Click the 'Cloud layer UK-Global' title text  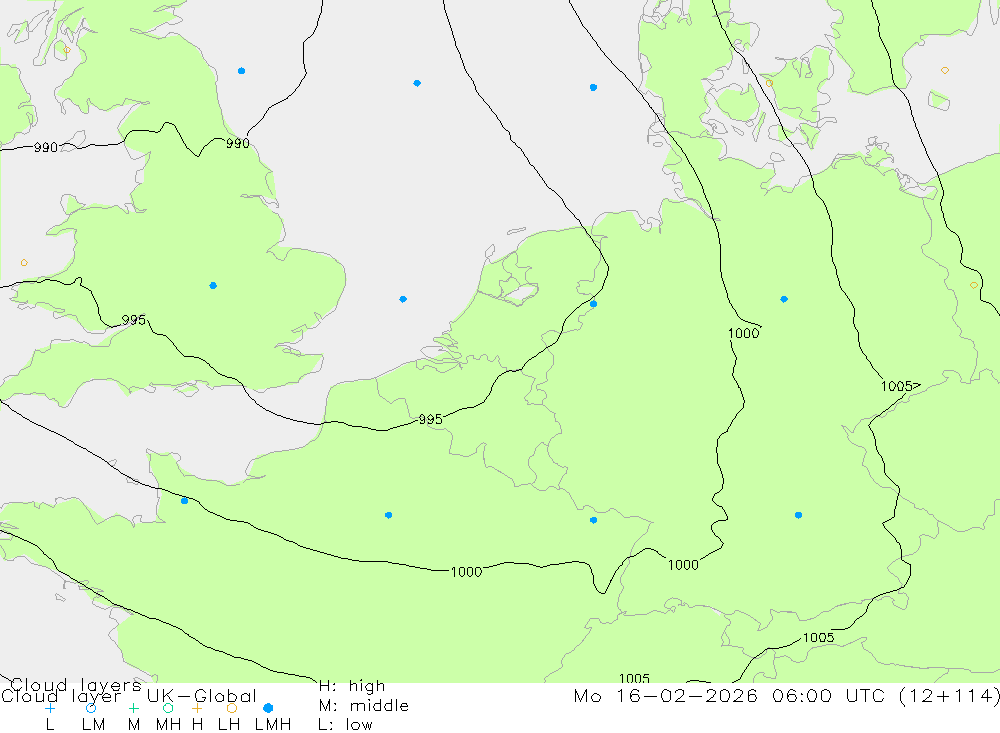[128, 695]
